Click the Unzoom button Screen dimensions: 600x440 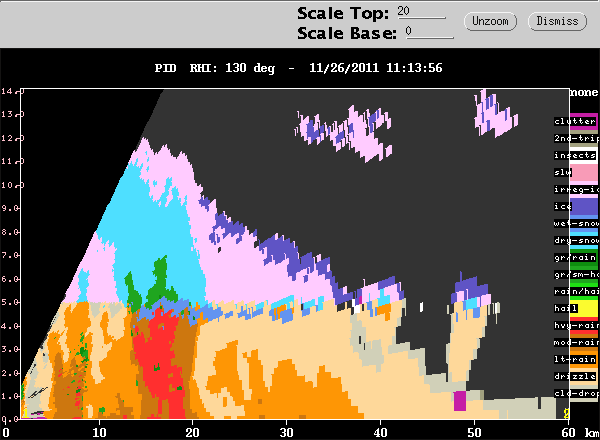pyautogui.click(x=490, y=21)
